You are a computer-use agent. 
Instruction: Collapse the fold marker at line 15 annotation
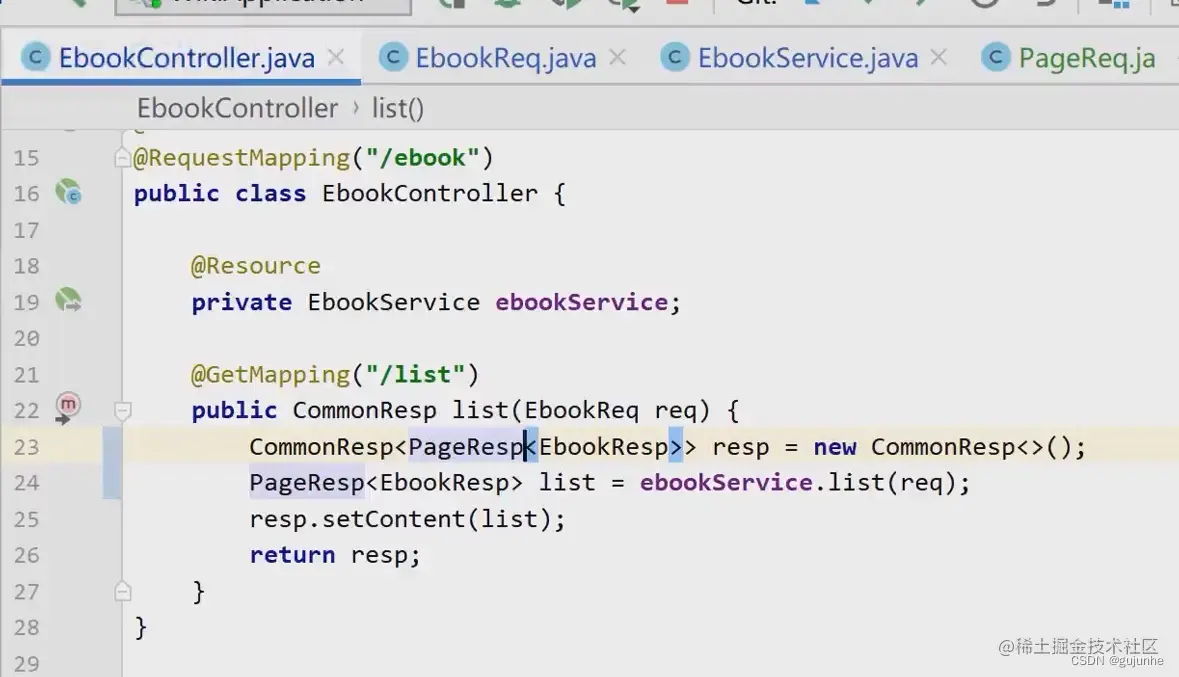click(123, 158)
